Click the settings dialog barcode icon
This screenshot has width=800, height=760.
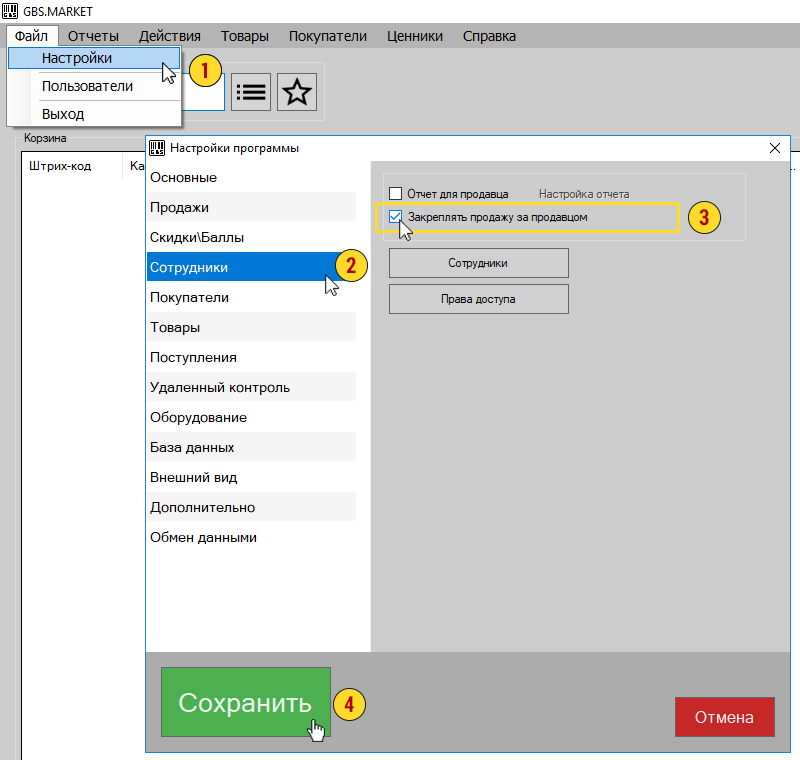[x=157, y=148]
